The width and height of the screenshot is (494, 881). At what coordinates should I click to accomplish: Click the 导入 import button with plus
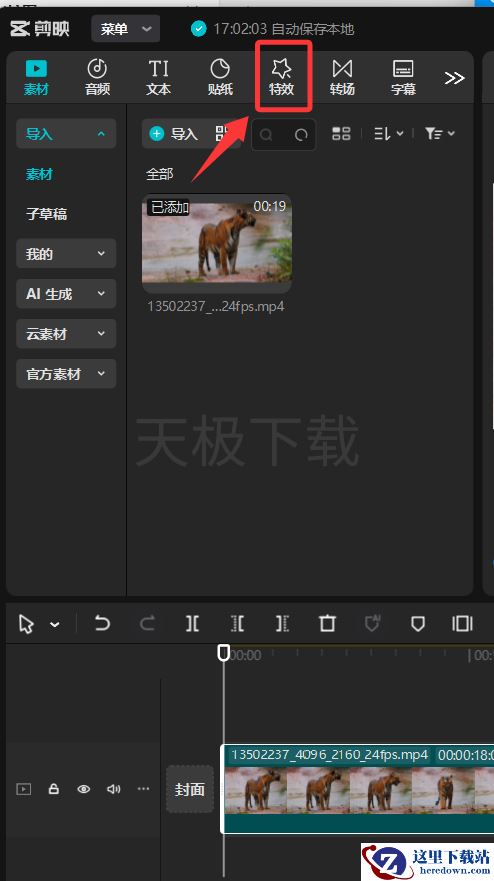(x=174, y=134)
